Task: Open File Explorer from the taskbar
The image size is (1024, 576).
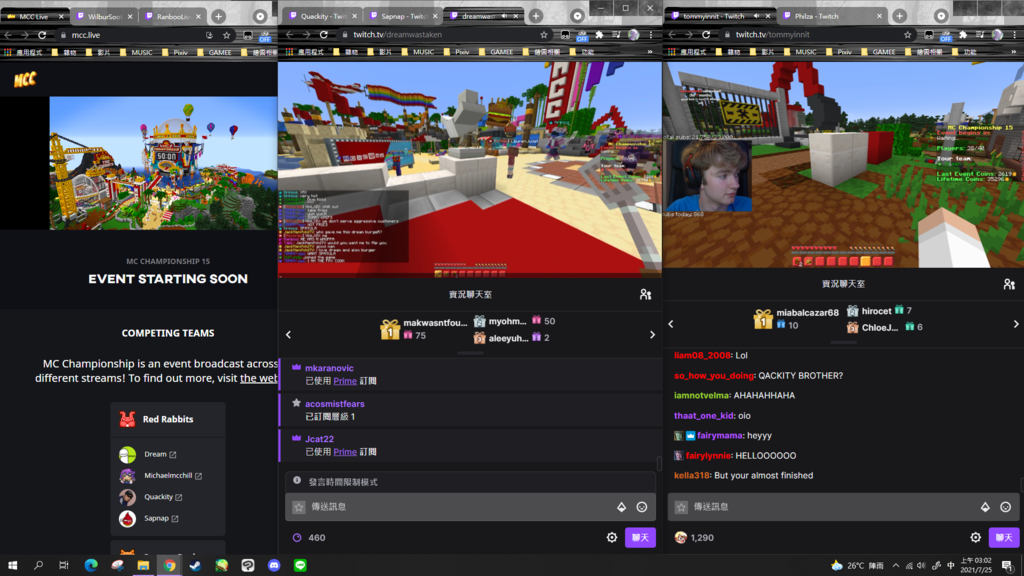Action: 143,566
